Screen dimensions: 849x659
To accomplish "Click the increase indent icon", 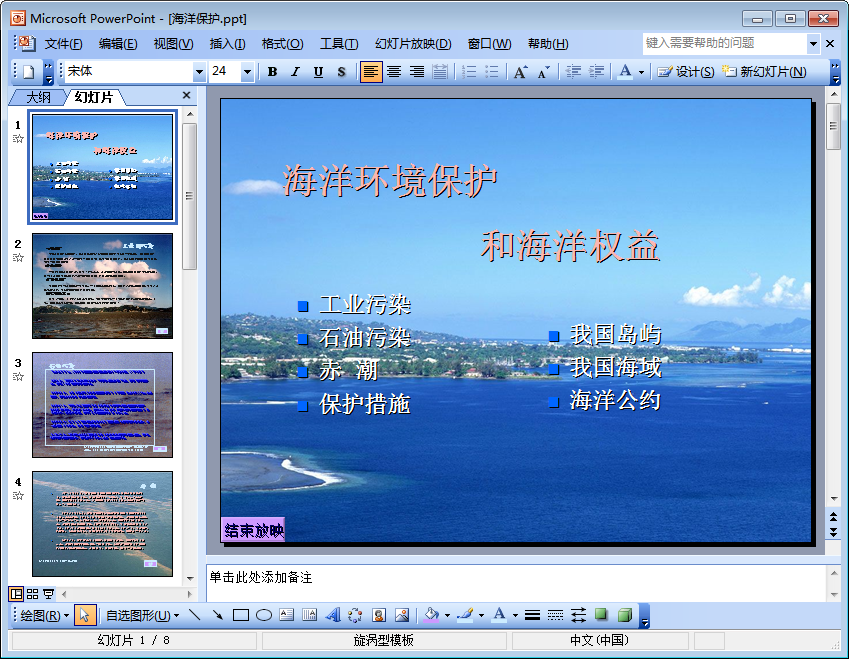I will (x=596, y=71).
